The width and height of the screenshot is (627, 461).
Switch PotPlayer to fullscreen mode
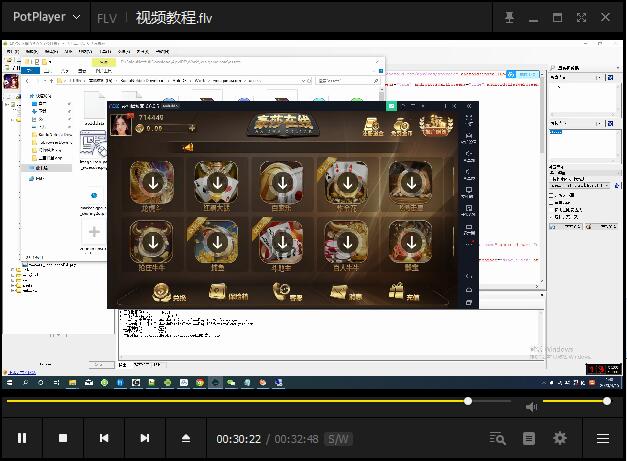581,17
